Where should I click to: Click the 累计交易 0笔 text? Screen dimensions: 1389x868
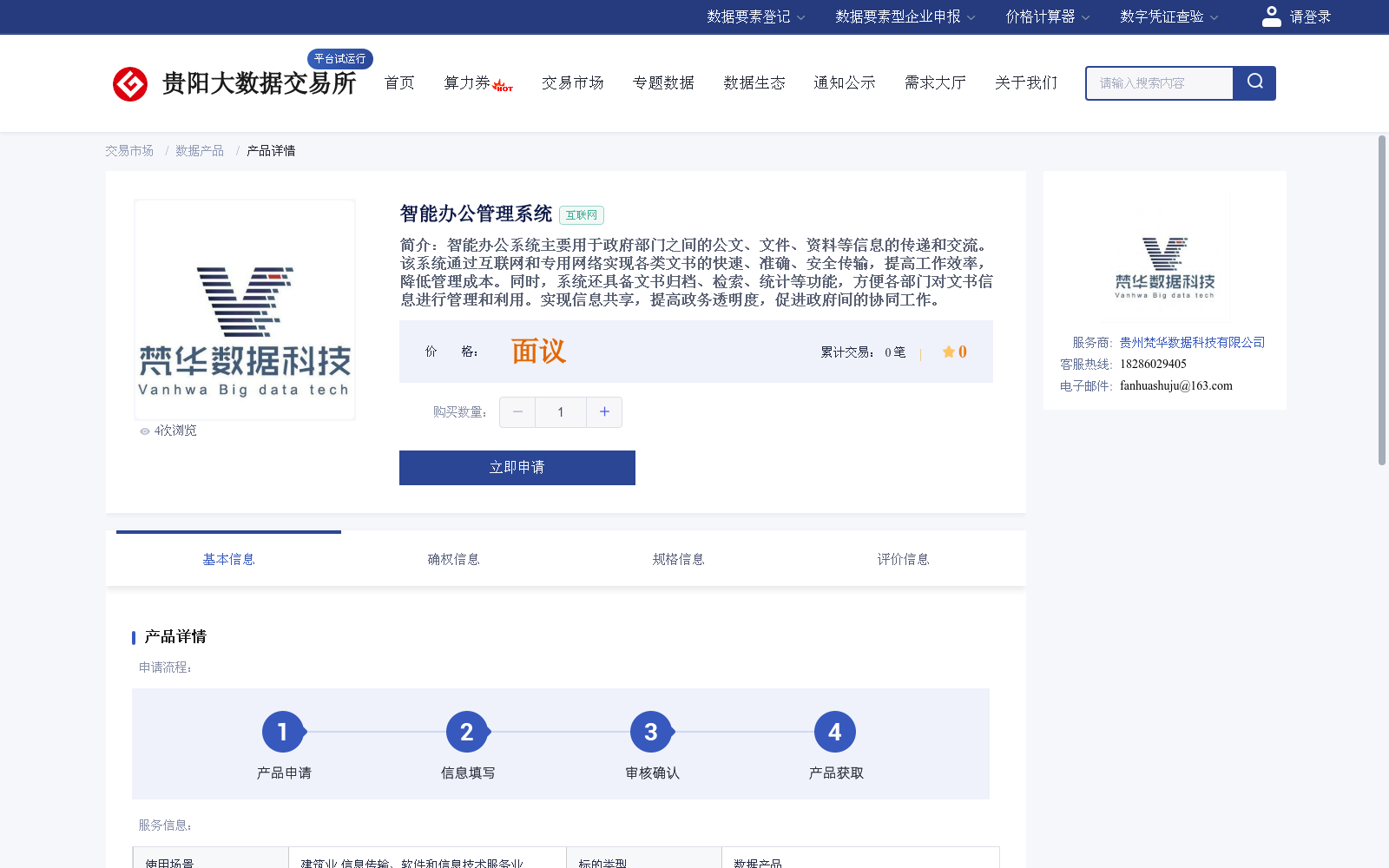[863, 352]
